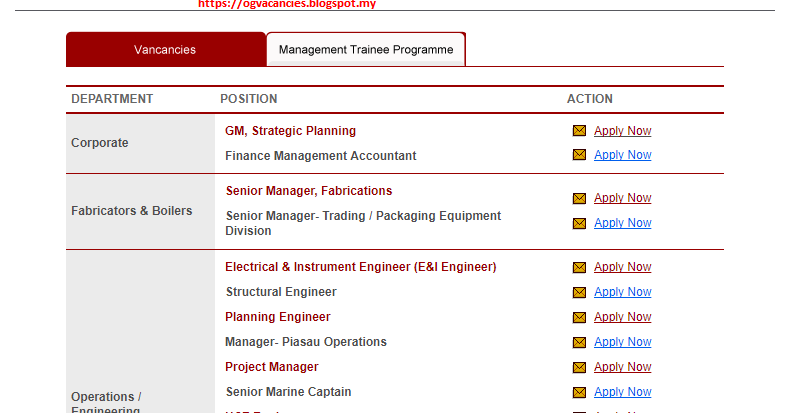Click envelope icon for Trading / Packaging Equipment Division

(x=579, y=223)
